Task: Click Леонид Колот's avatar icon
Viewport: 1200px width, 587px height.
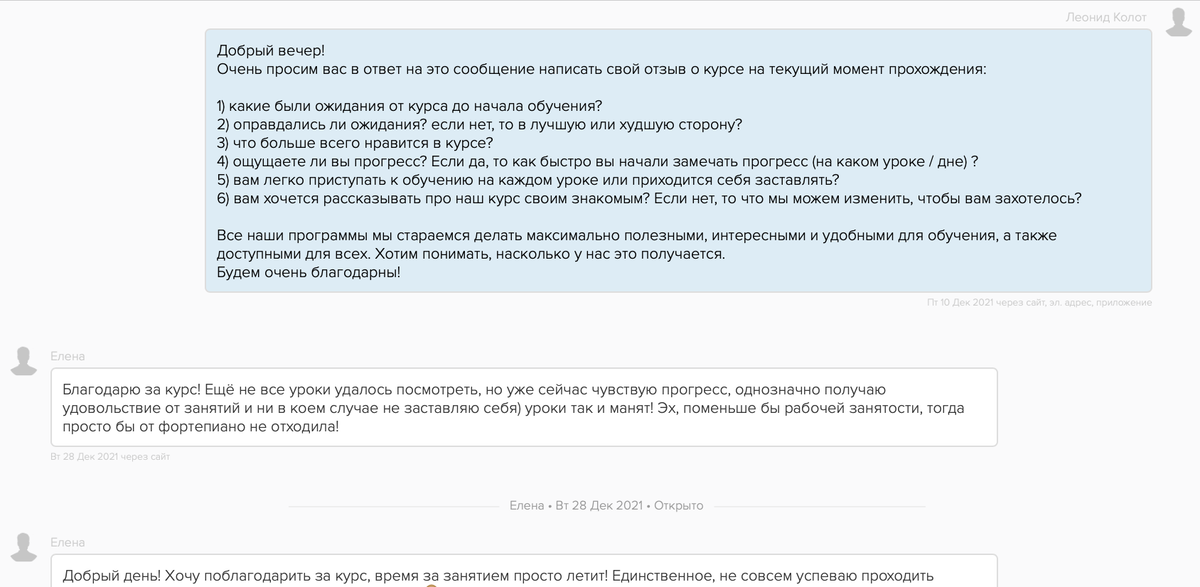Action: pos(1177,21)
